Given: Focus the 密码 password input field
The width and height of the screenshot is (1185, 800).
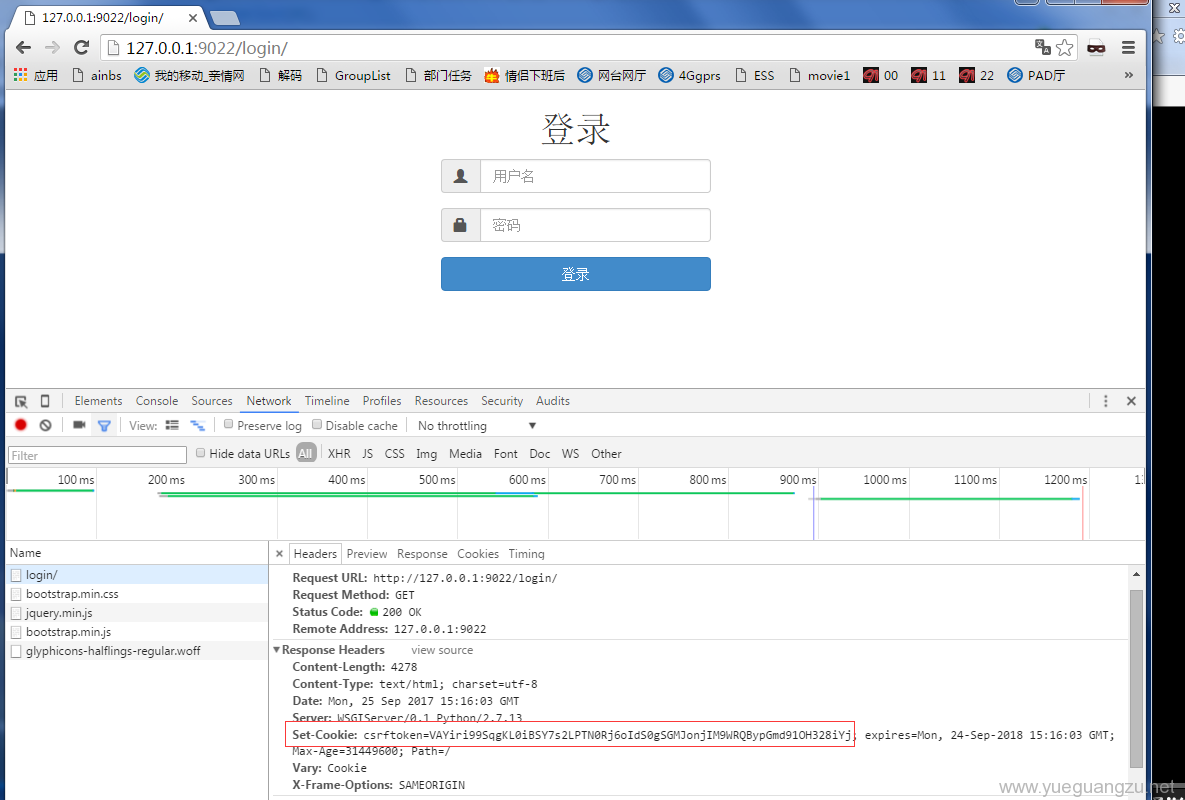Looking at the screenshot, I should point(596,225).
